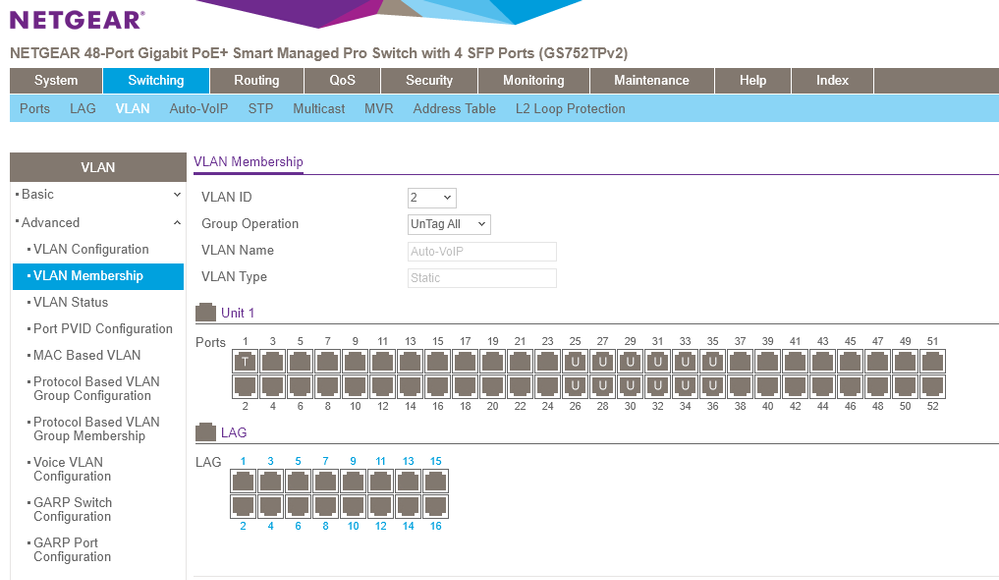
Task: Open the Switching main tab
Action: (156, 80)
